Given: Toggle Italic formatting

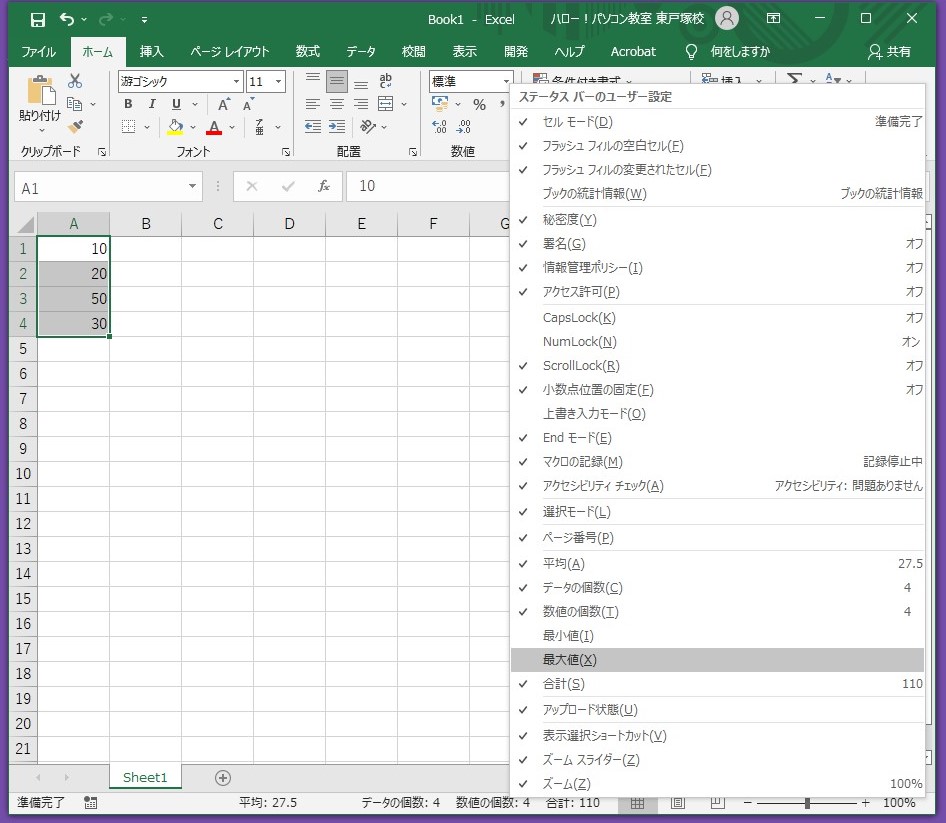Looking at the screenshot, I should (x=151, y=104).
